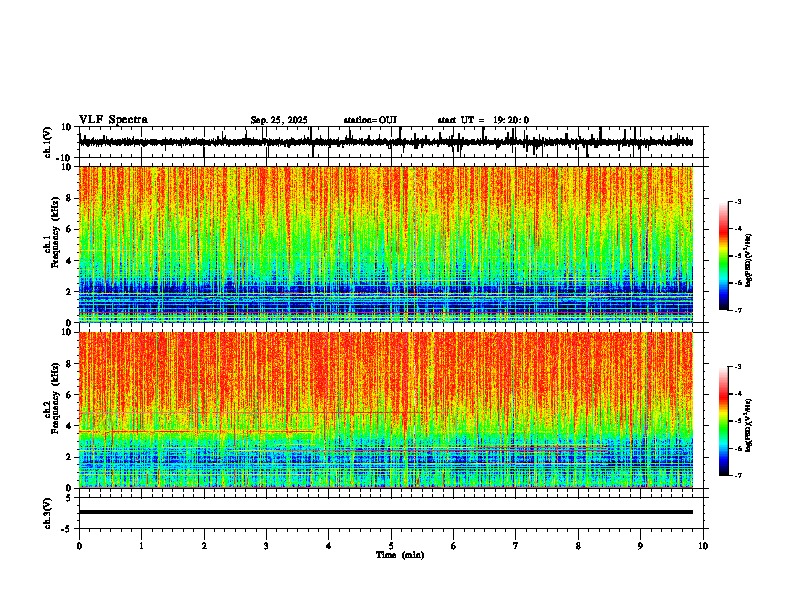This screenshot has width=792, height=612.
Task: Click the "9" tick on the time axis
Action: pyautogui.click(x=640, y=546)
